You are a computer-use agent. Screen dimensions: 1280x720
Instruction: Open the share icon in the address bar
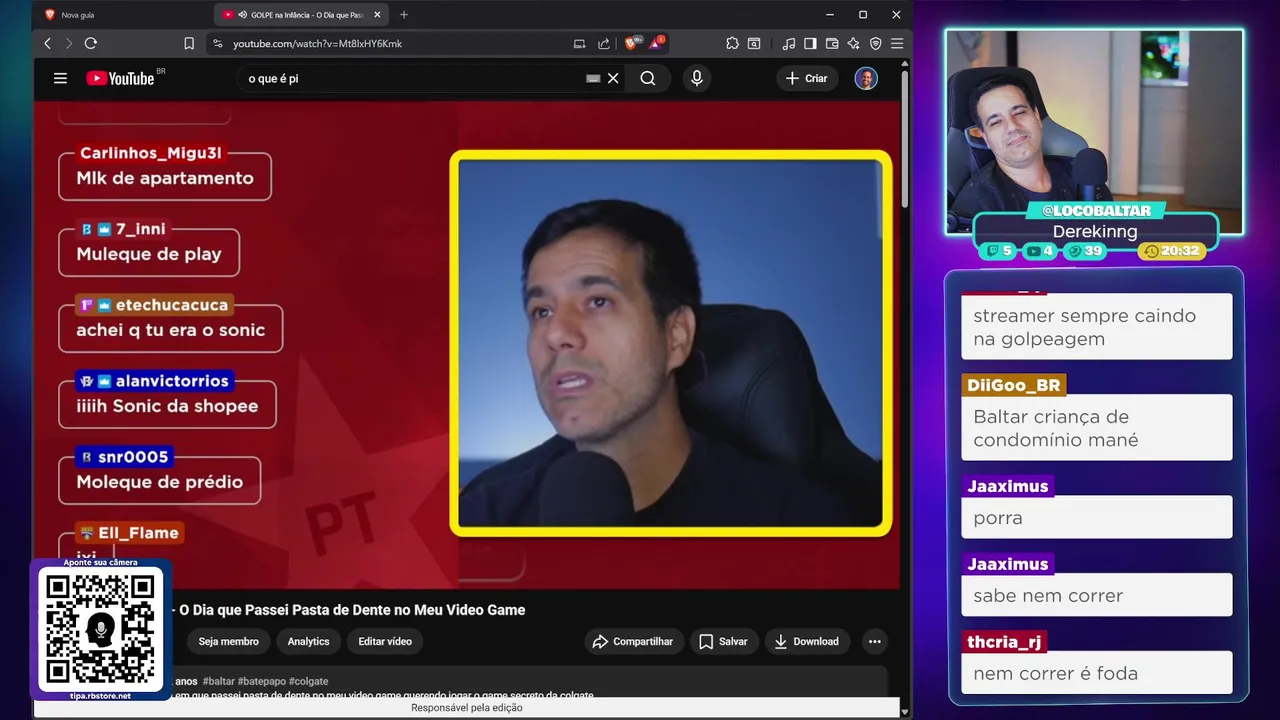click(604, 43)
